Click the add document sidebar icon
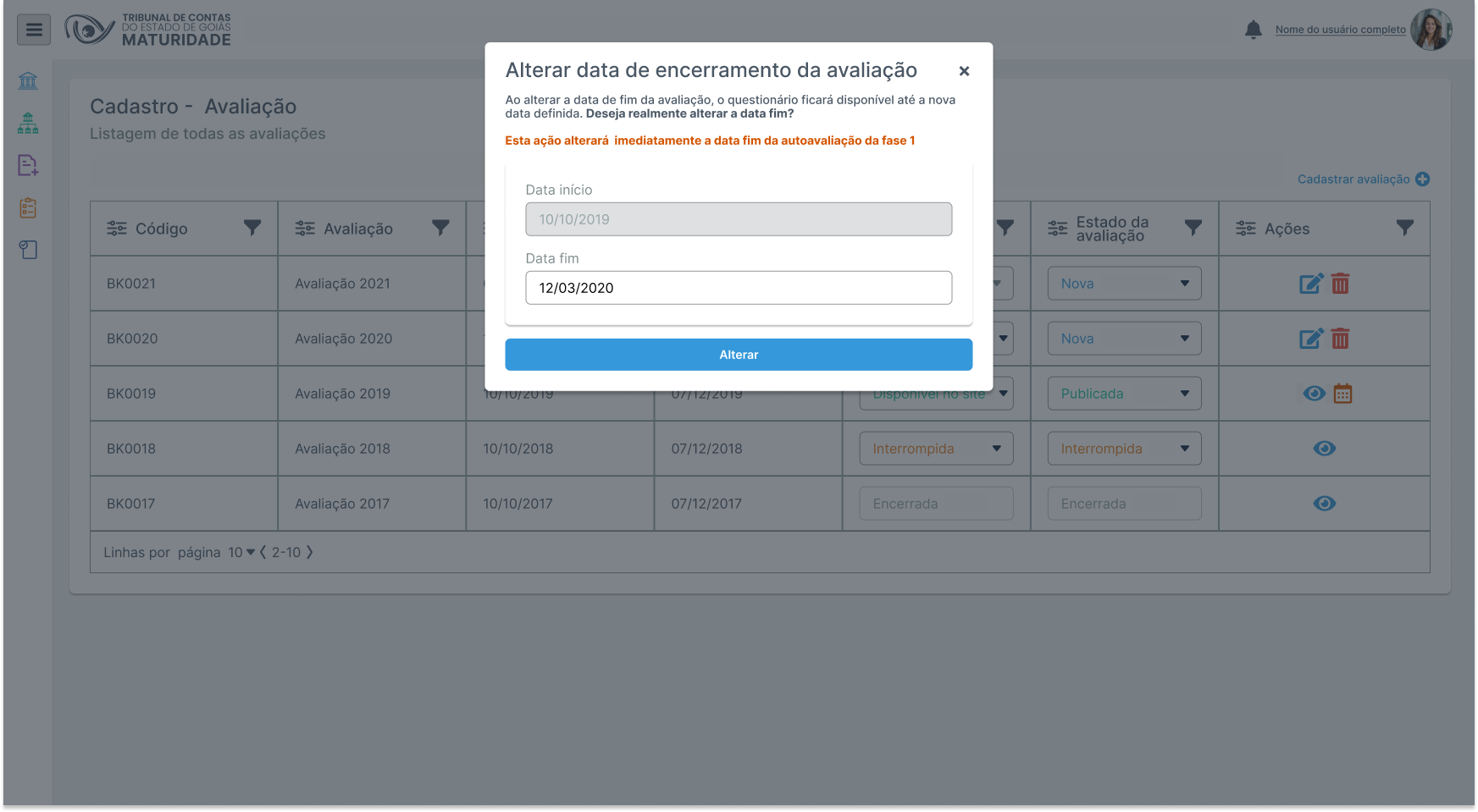Image resolution: width=1478 pixels, height=812 pixels. tap(28, 165)
